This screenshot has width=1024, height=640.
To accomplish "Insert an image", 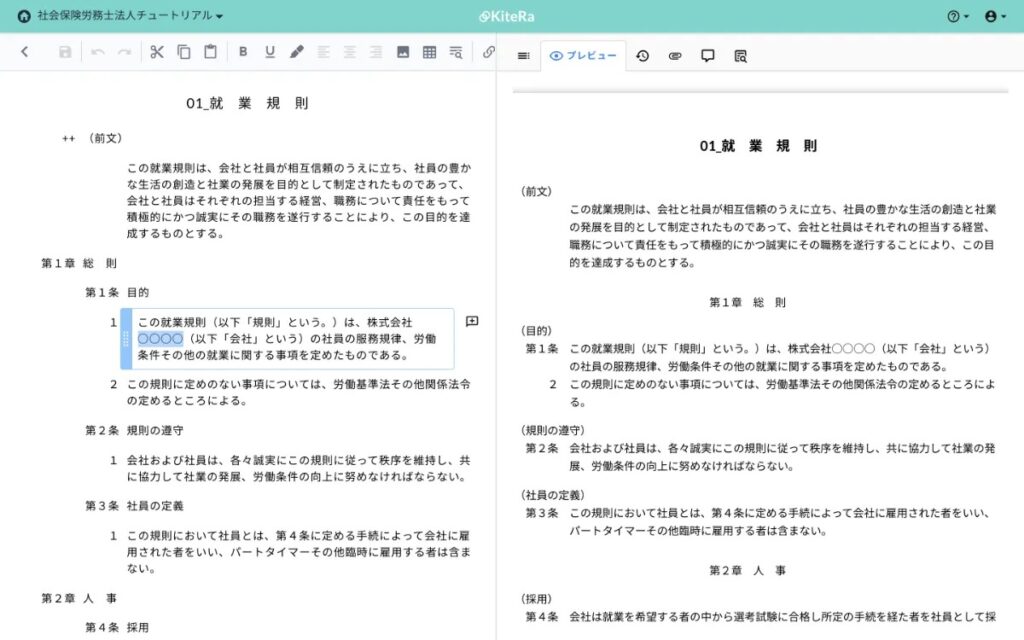I will [x=403, y=52].
